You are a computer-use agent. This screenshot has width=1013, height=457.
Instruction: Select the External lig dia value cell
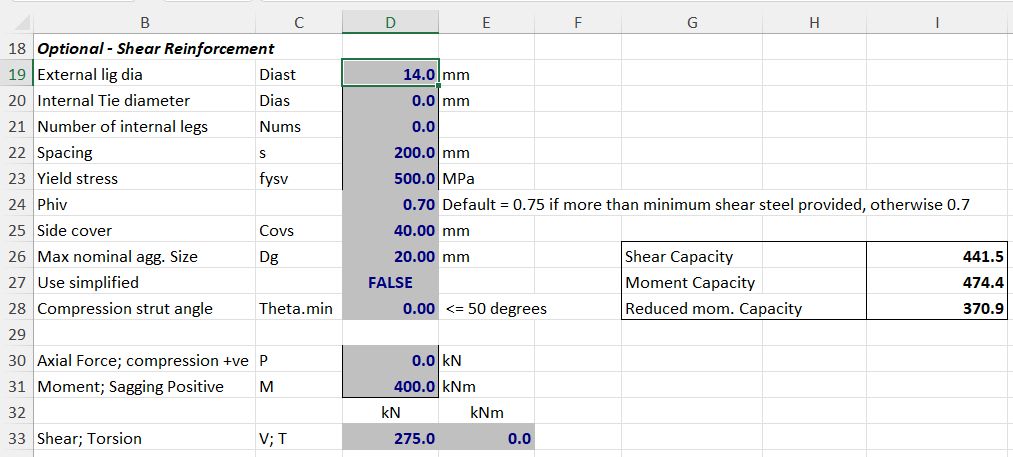(x=390, y=74)
